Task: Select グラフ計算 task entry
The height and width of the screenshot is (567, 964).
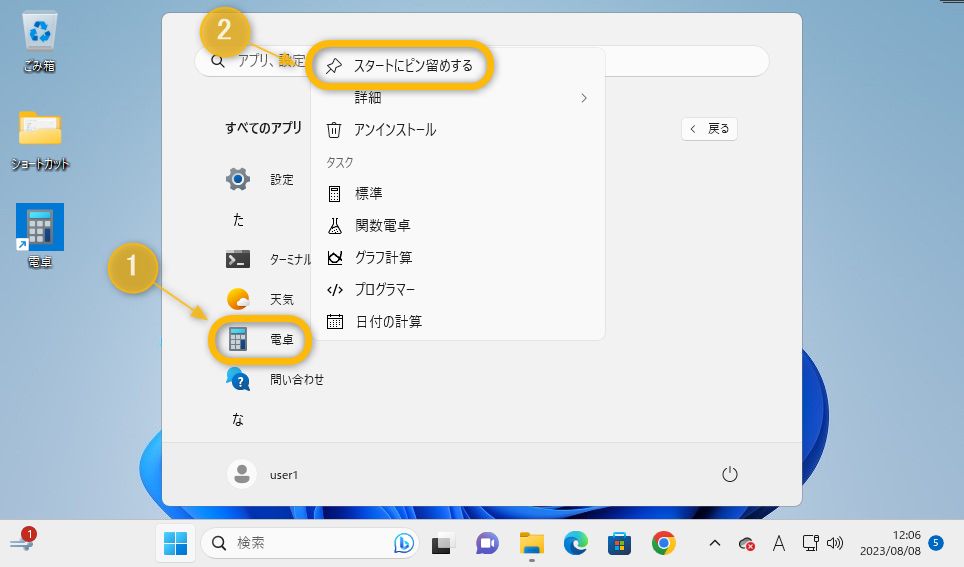Action: pyautogui.click(x=458, y=258)
